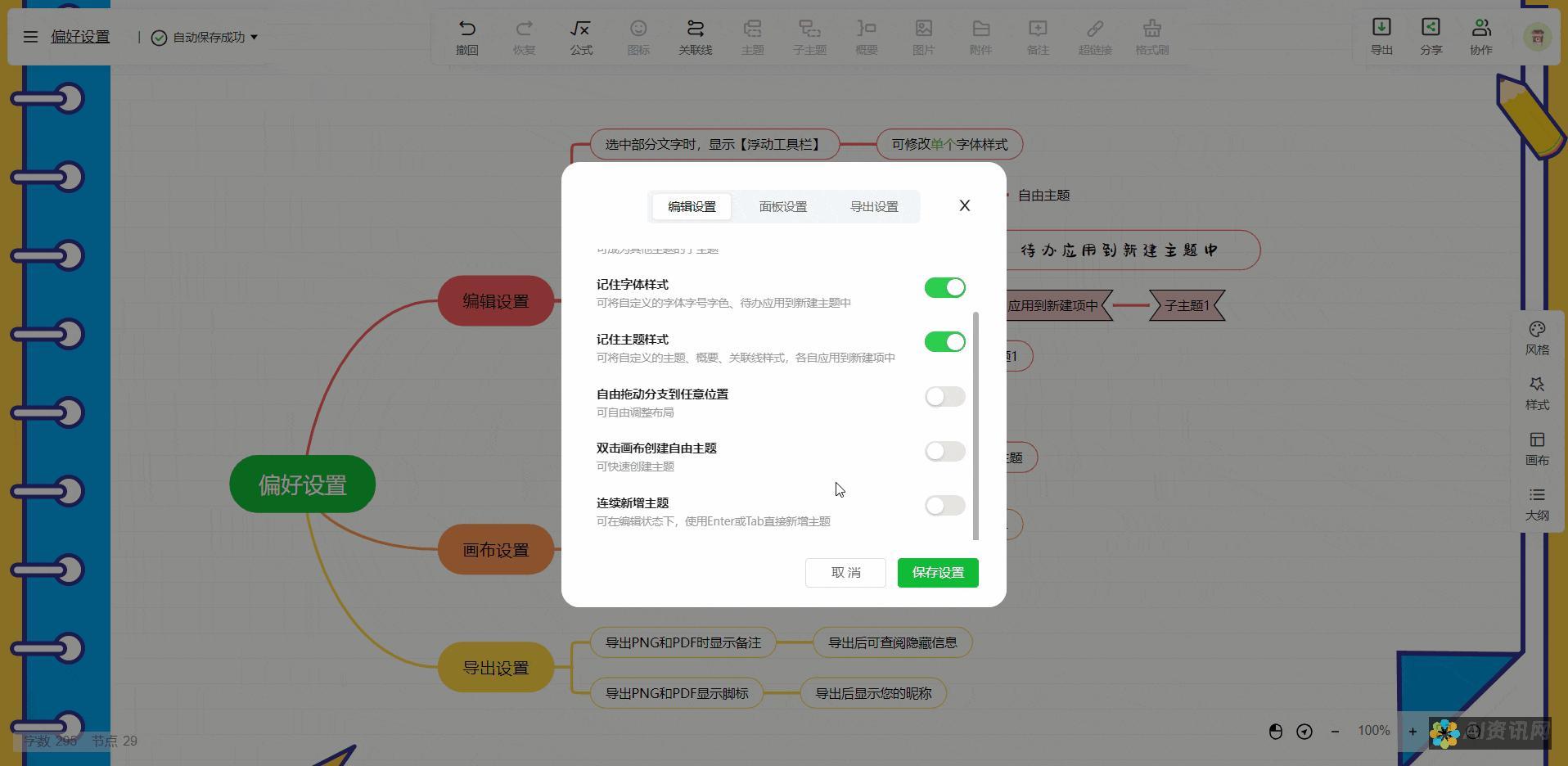The image size is (1568, 766).
Task: Enable 自由拖动分支到任意位置 switch
Action: pyautogui.click(x=945, y=397)
